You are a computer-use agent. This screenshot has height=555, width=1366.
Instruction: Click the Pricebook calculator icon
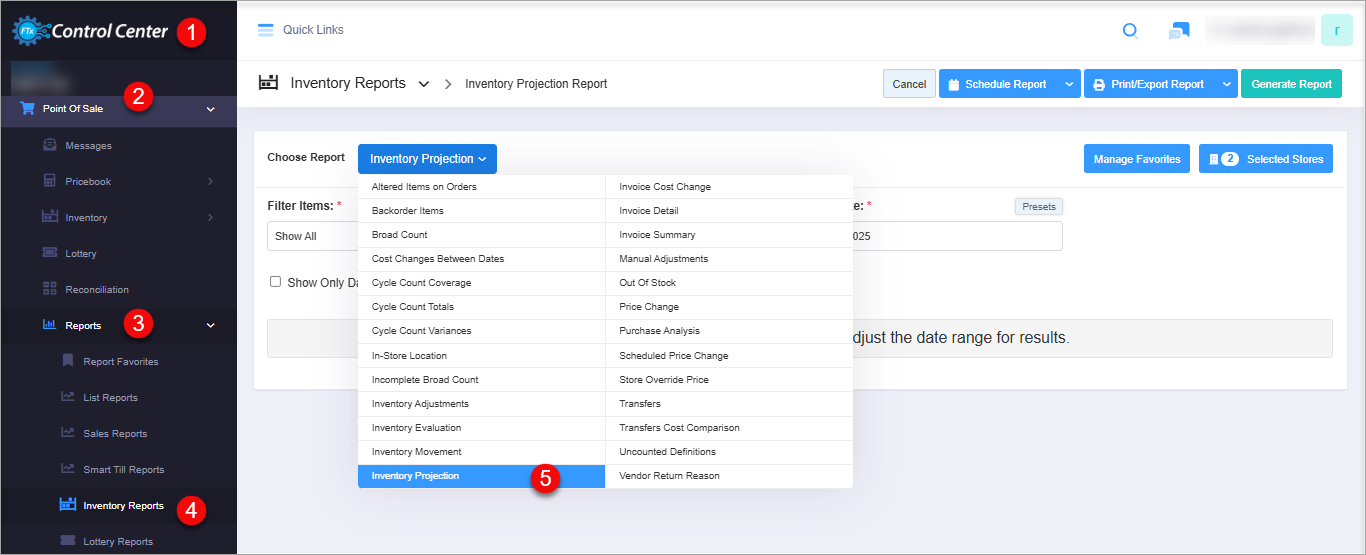49,181
